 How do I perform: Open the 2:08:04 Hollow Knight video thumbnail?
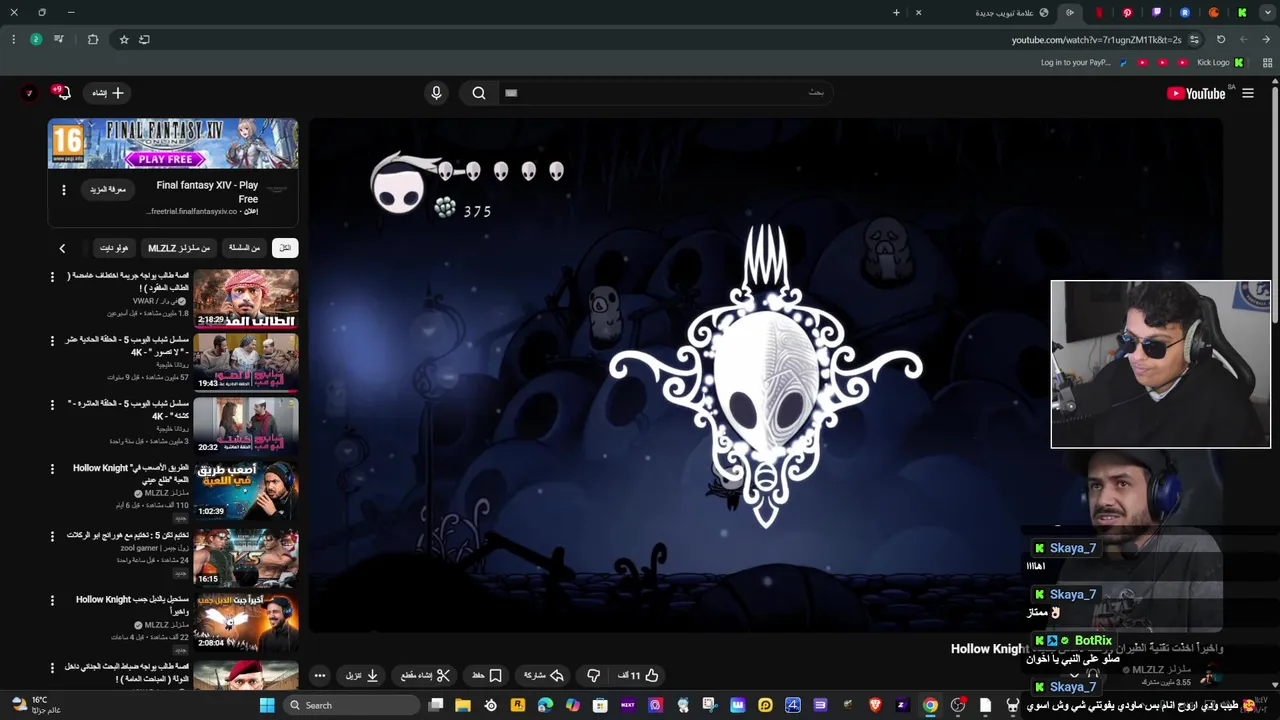tap(246, 622)
